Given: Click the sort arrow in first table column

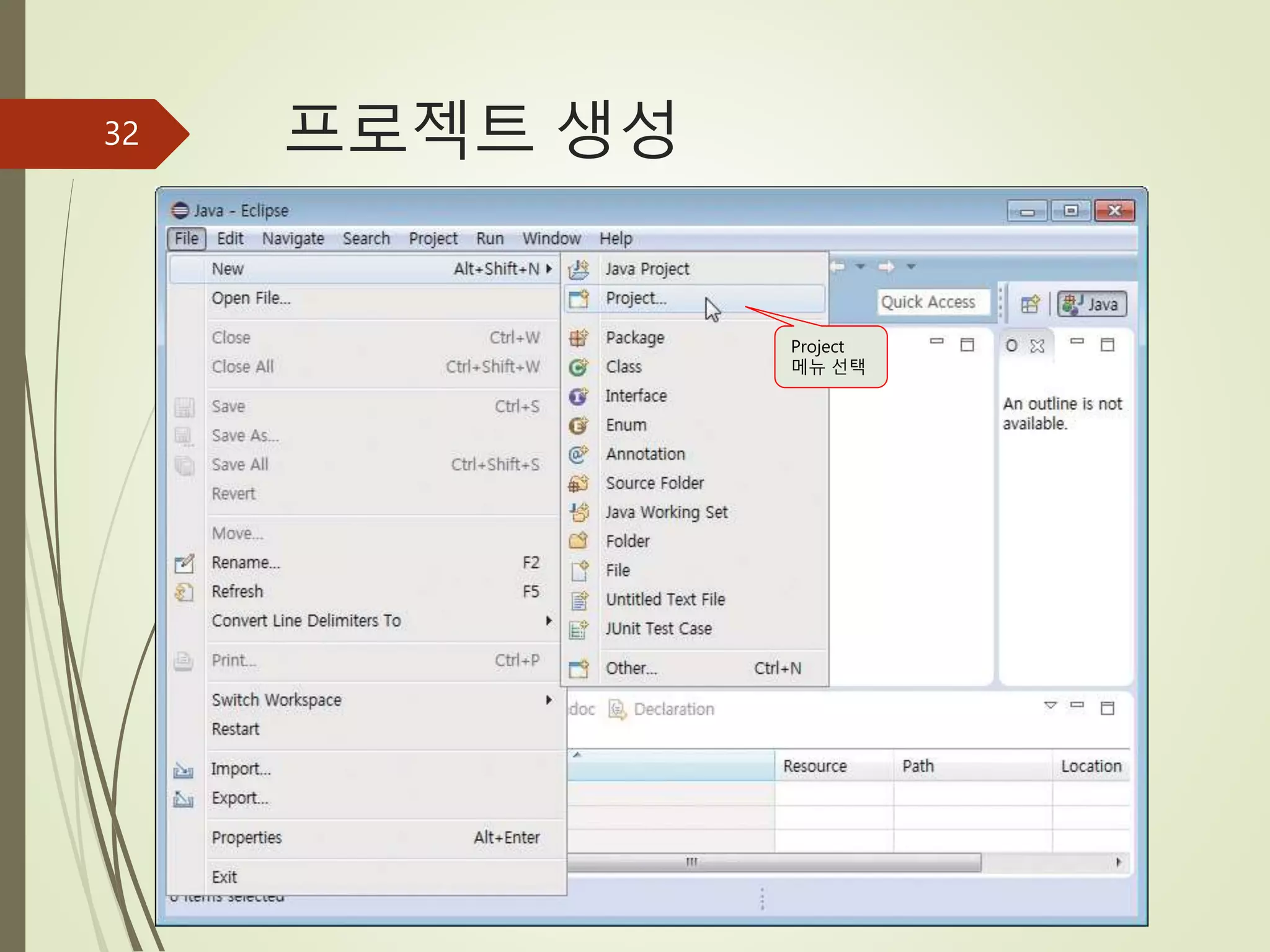Looking at the screenshot, I should (577, 755).
